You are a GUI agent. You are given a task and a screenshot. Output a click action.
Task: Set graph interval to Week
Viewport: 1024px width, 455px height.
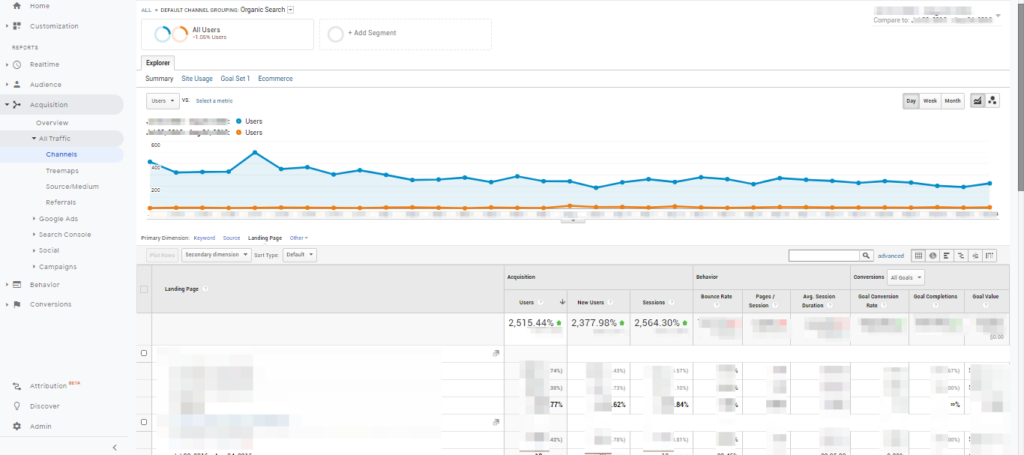[x=930, y=101]
